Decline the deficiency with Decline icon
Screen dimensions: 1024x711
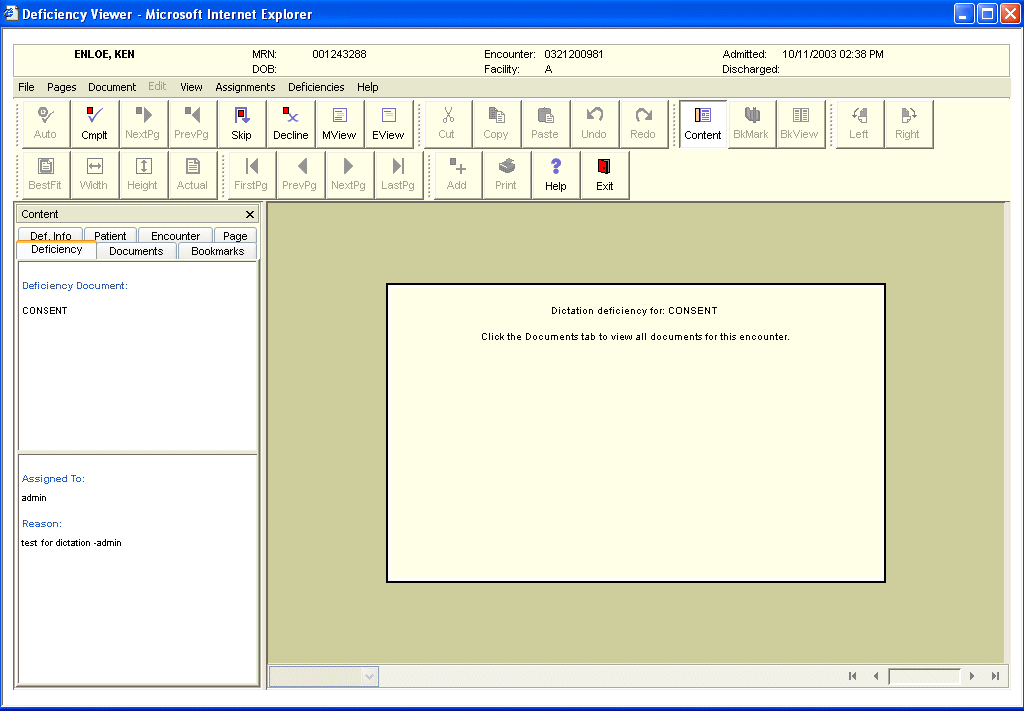click(291, 124)
